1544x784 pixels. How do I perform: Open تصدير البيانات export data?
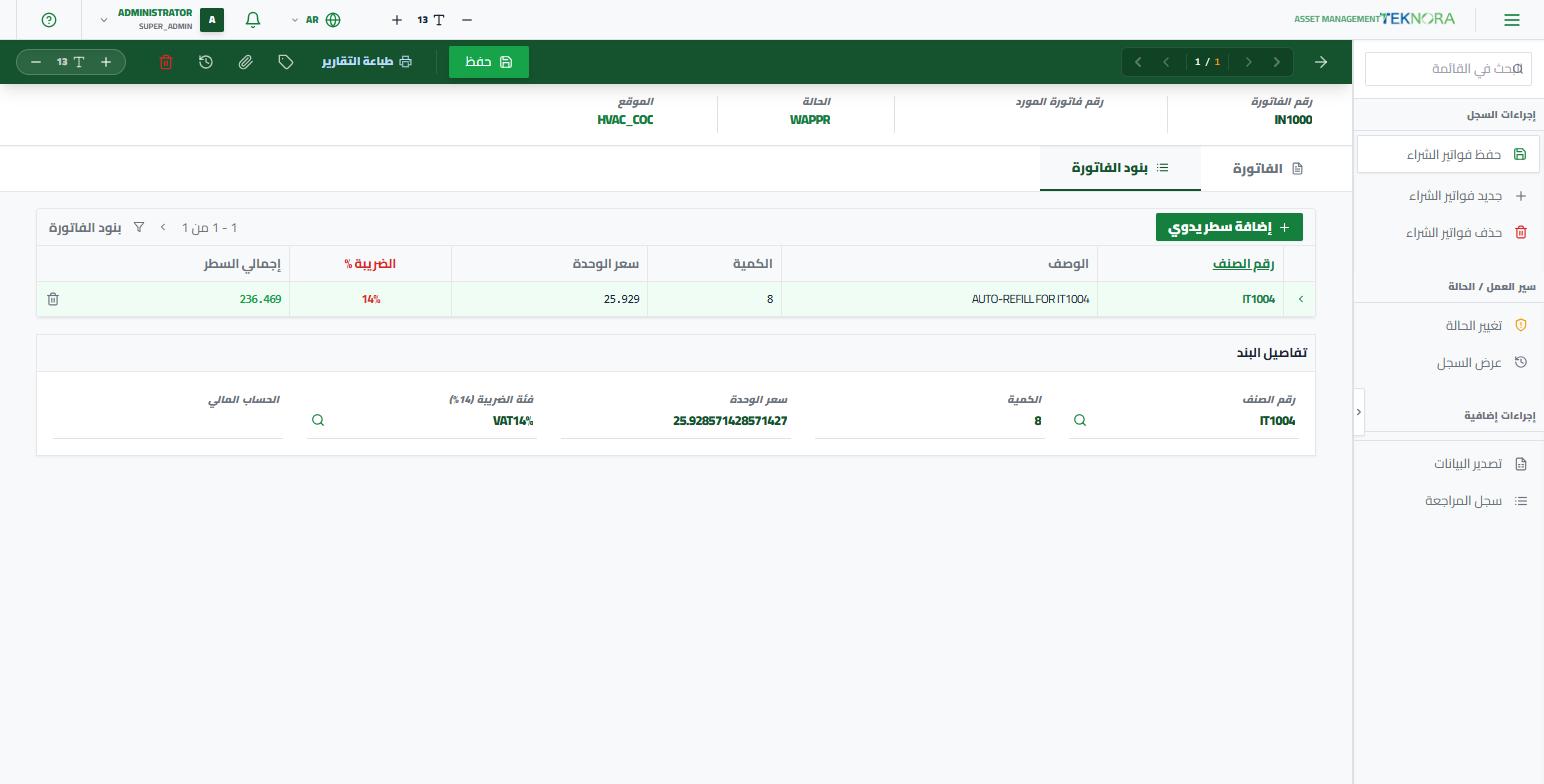pos(1448,463)
